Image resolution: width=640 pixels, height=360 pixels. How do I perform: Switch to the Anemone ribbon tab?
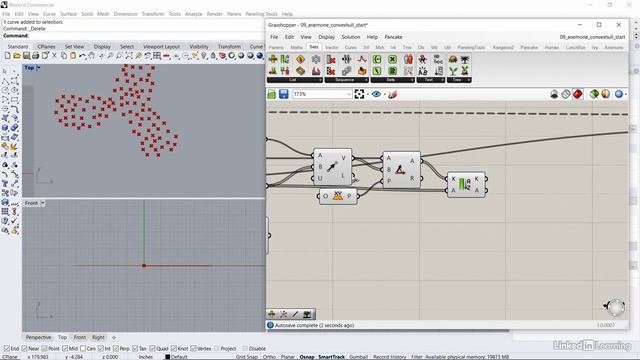pyautogui.click(x=613, y=47)
